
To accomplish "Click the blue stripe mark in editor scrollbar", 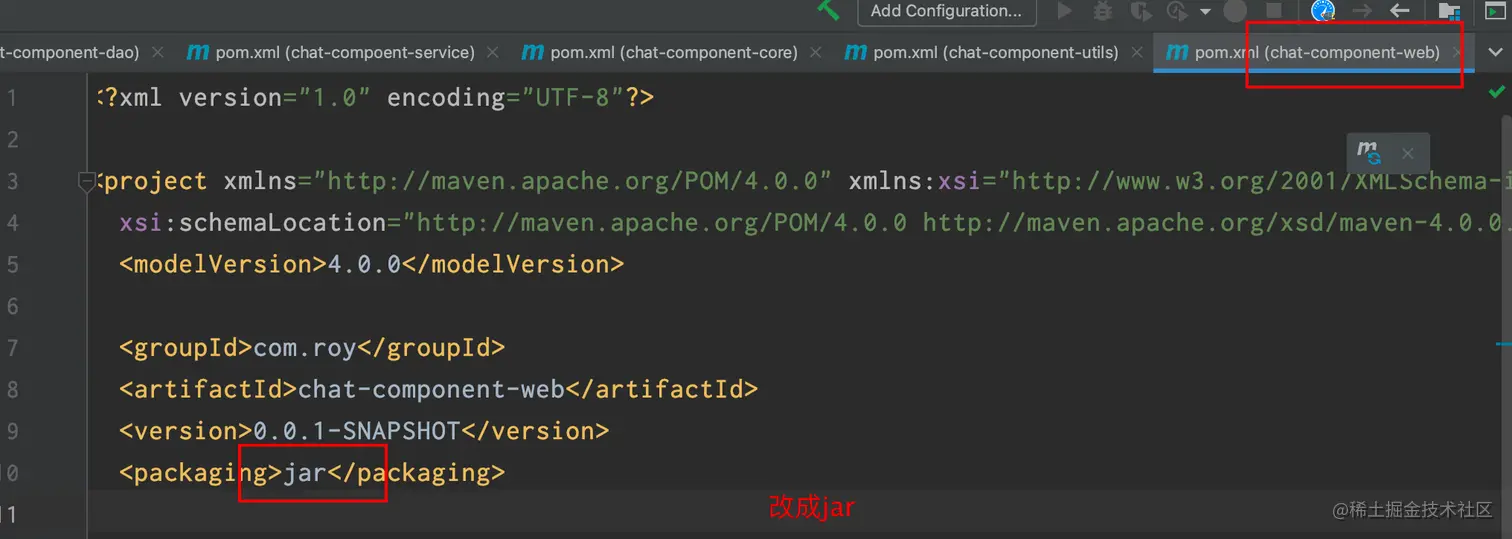I will point(1504,343).
